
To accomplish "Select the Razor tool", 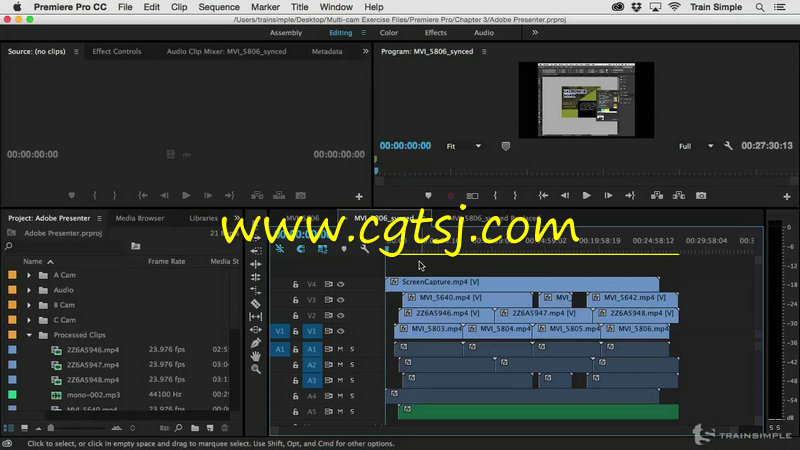I will (256, 304).
